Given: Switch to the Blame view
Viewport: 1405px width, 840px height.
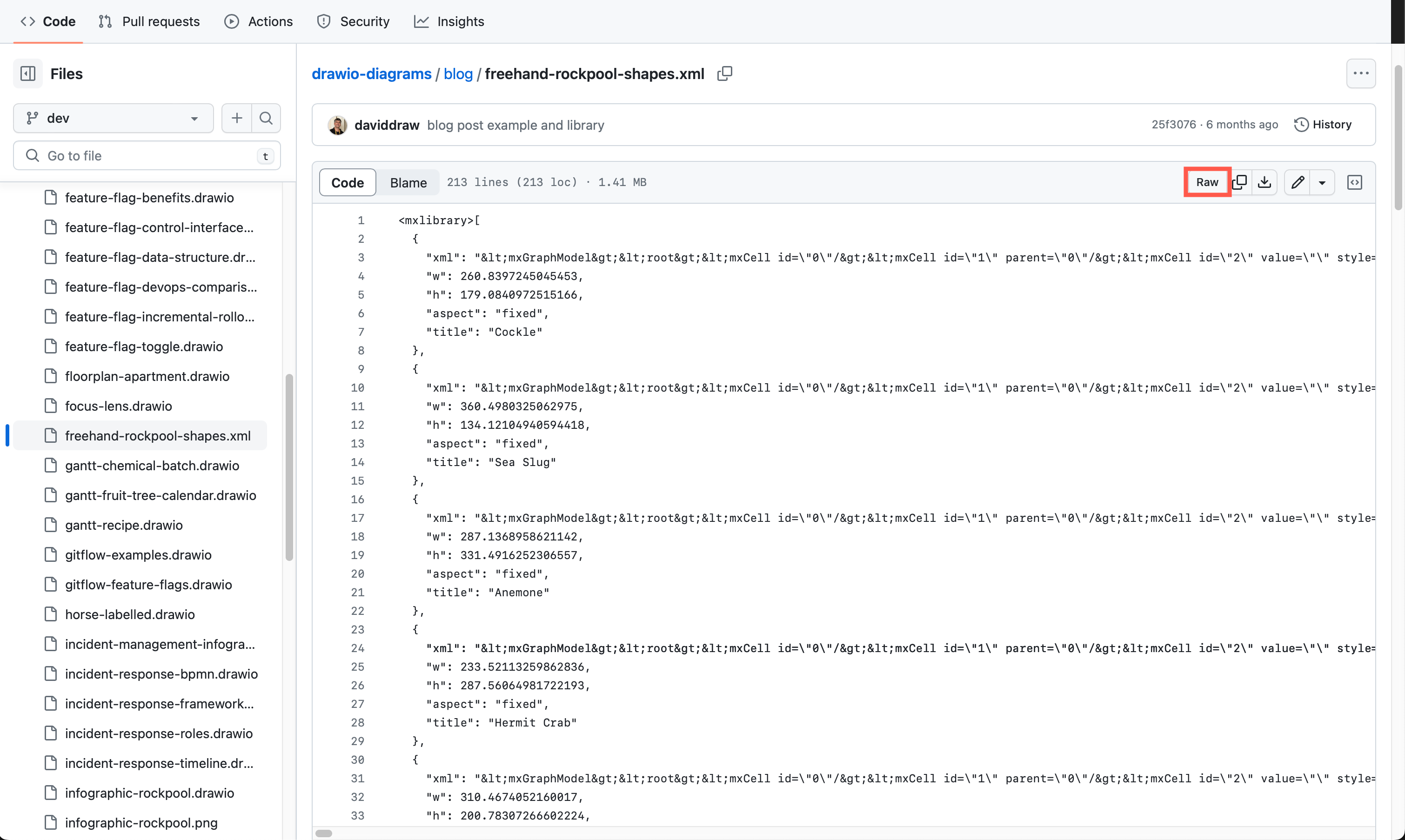Looking at the screenshot, I should coord(408,182).
